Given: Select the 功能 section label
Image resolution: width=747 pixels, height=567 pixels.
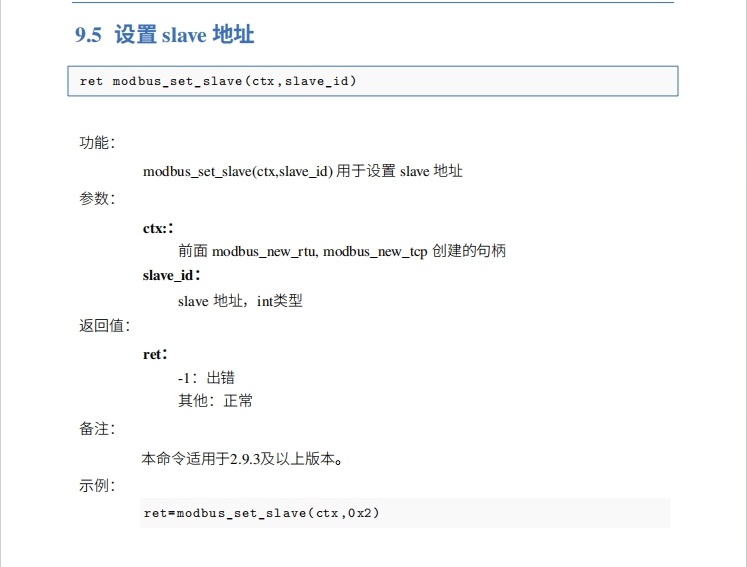Looking at the screenshot, I should 96,143.
